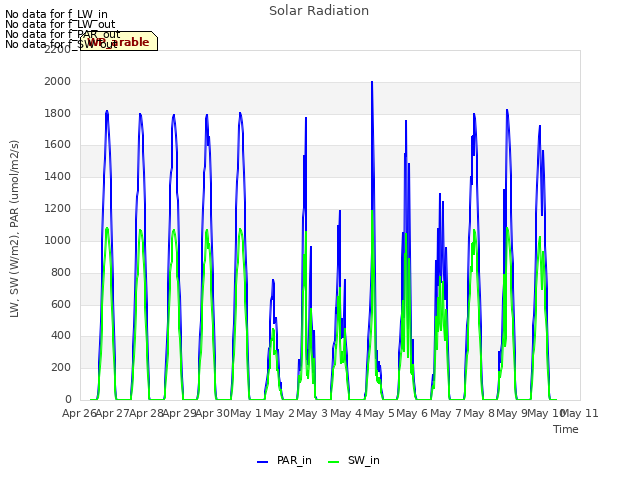
Task: Click the y-axis label LW, SW, PAR
Action: tap(14, 229)
